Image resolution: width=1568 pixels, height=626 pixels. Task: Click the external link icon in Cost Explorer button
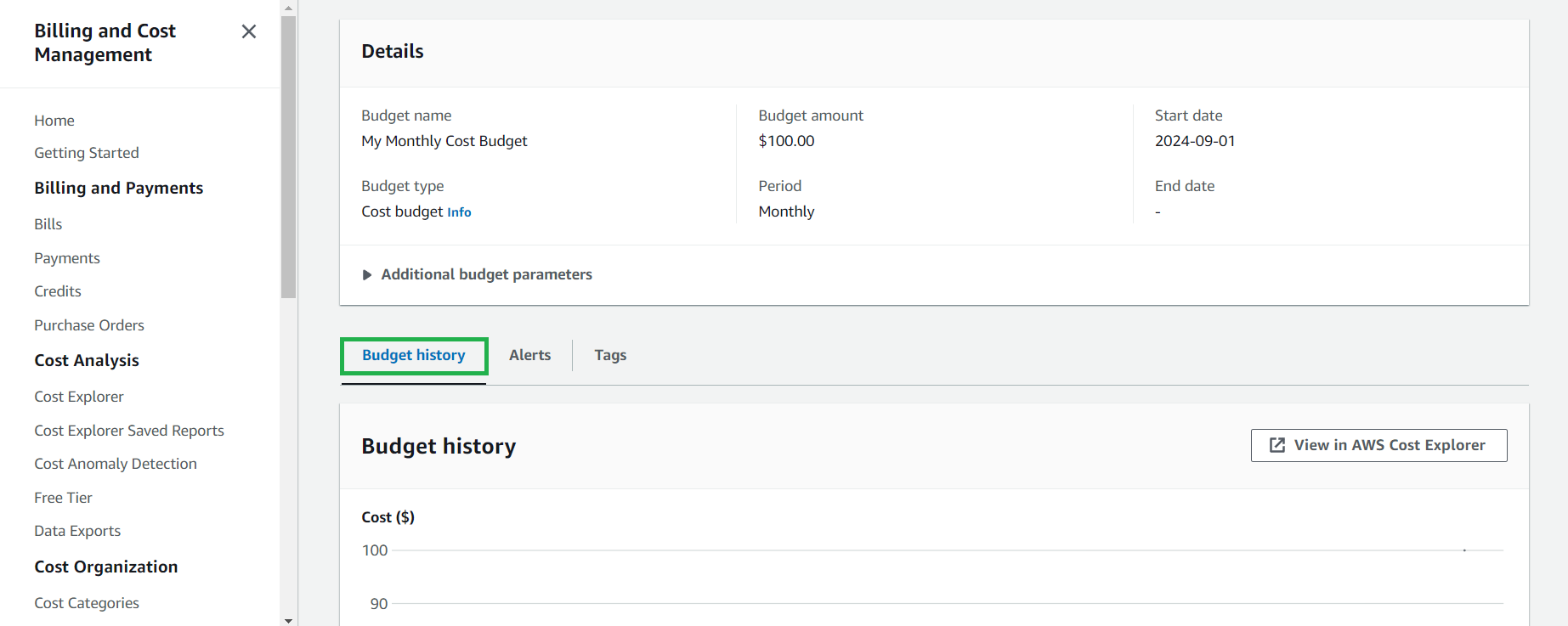[x=1276, y=445]
